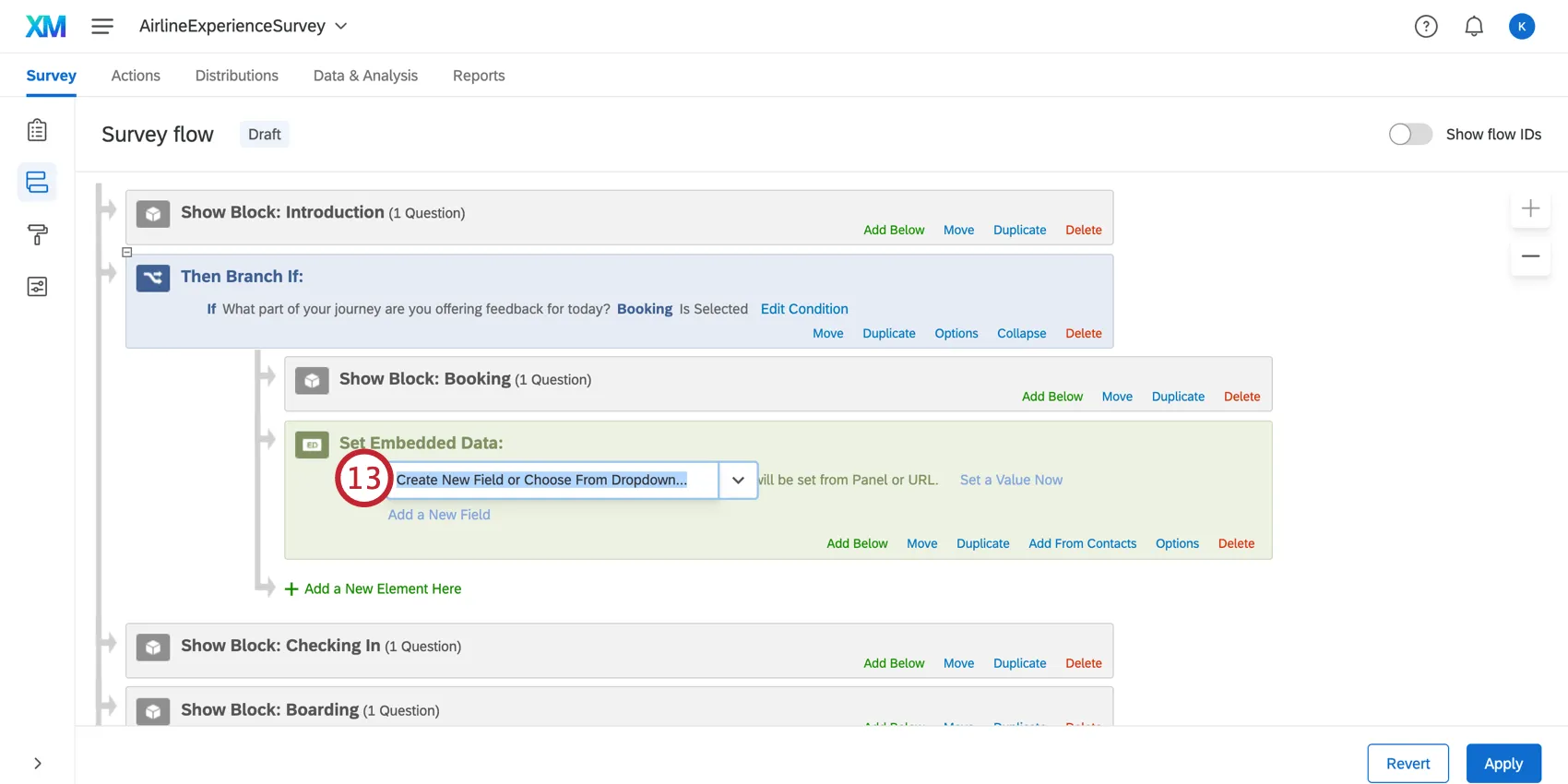This screenshot has width=1568, height=784.
Task: Switch to the Data & Analysis tab
Action: [x=365, y=76]
